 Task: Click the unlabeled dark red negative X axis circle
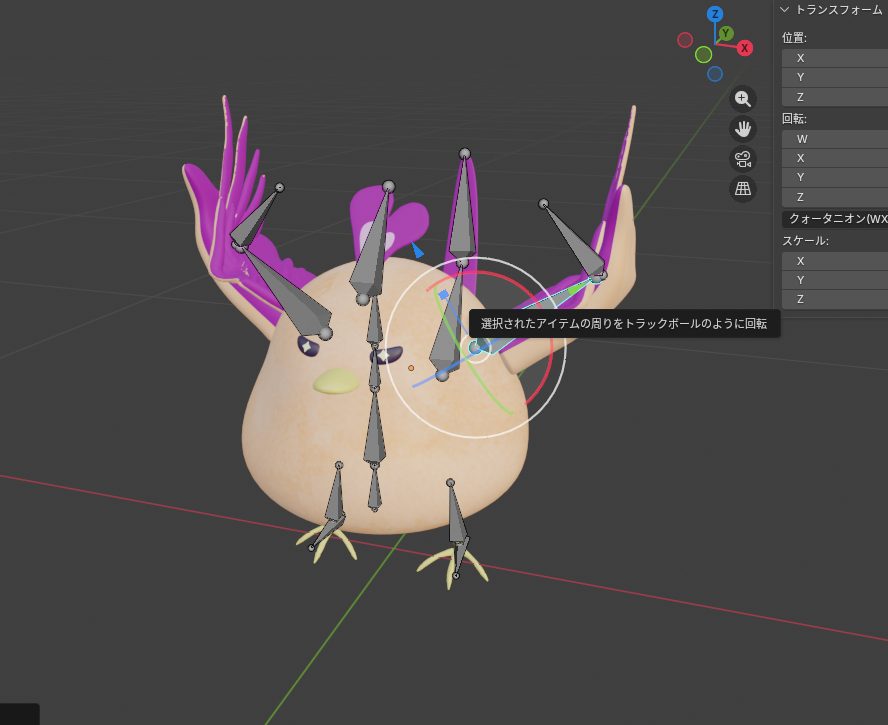685,40
